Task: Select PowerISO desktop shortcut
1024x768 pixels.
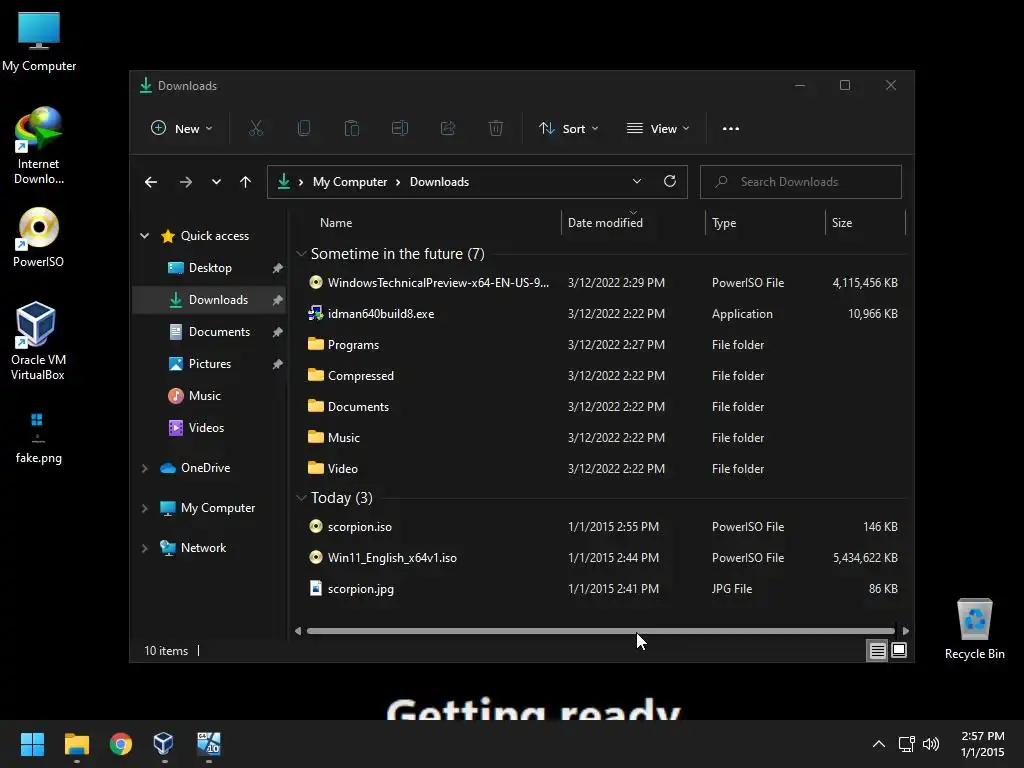Action: [39, 238]
